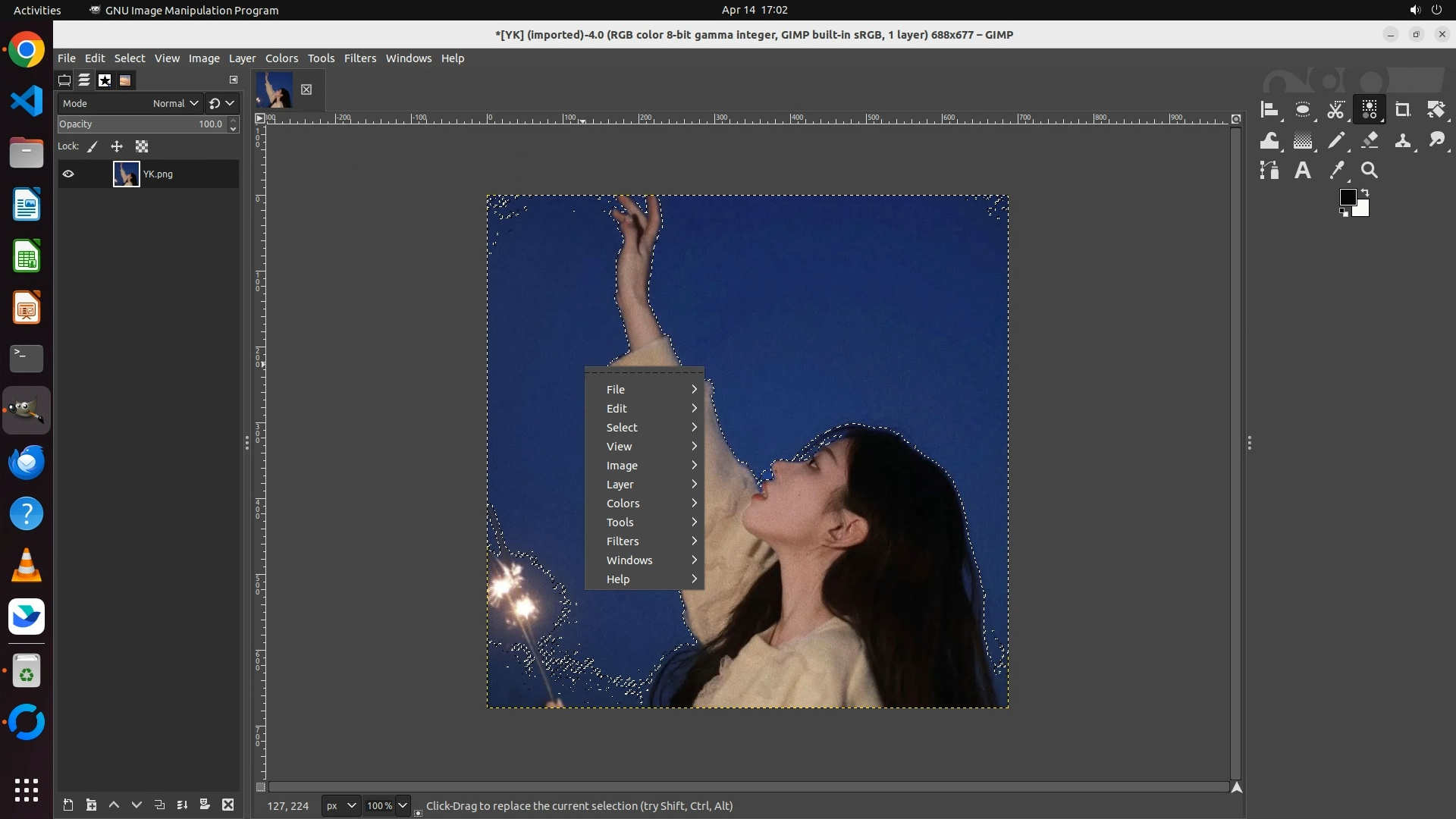Select the Scissors Select tool
This screenshot has width=1456, height=819.
(x=1335, y=110)
